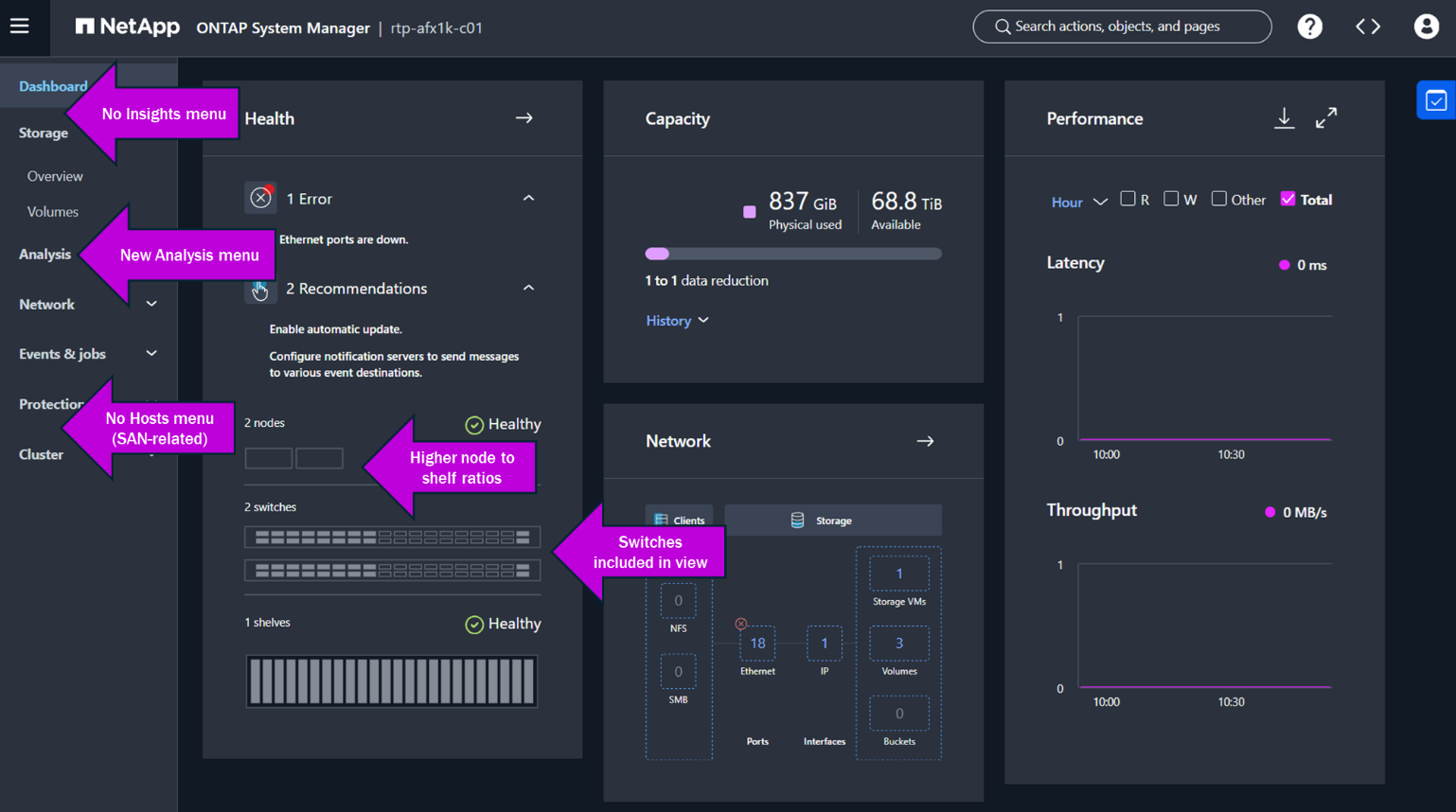Expand the capacity History section
Screen dimensions: 1456x812
(677, 321)
